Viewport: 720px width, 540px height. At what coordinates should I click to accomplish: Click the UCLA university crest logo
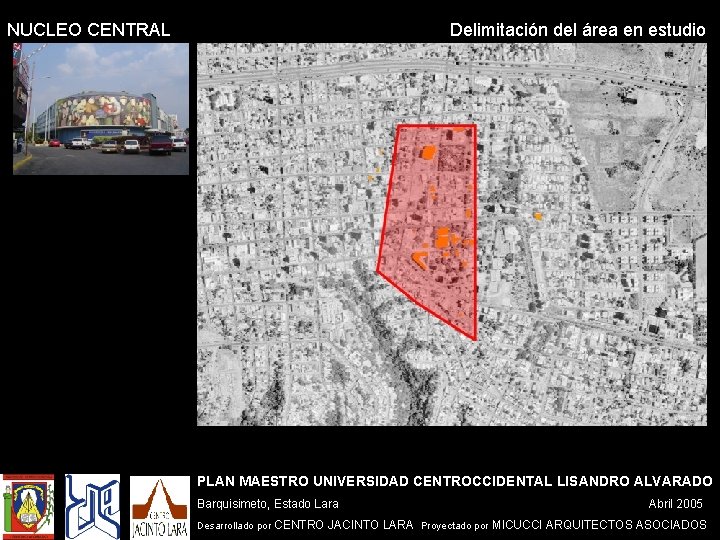coord(28,507)
